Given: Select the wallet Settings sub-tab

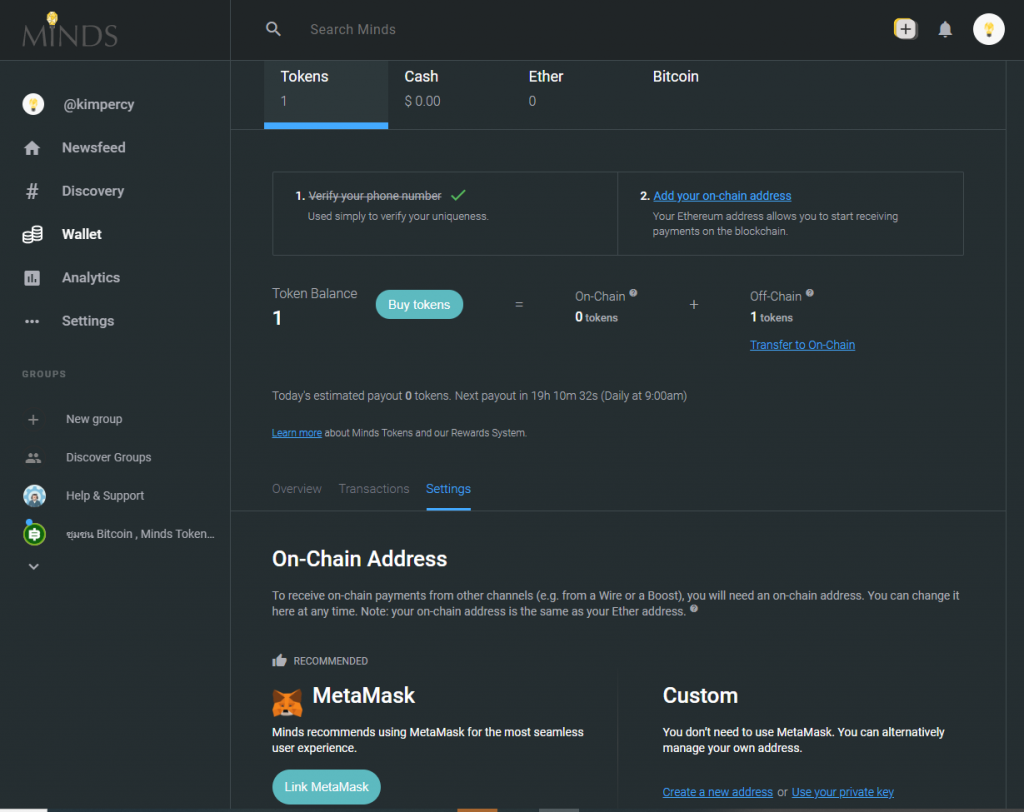Looking at the screenshot, I should click(x=448, y=489).
